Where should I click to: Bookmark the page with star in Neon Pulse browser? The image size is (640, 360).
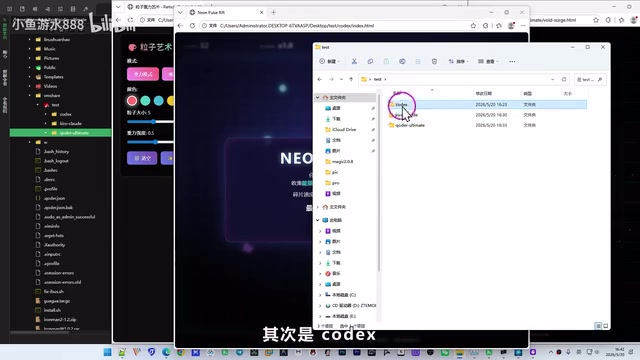pos(473,26)
